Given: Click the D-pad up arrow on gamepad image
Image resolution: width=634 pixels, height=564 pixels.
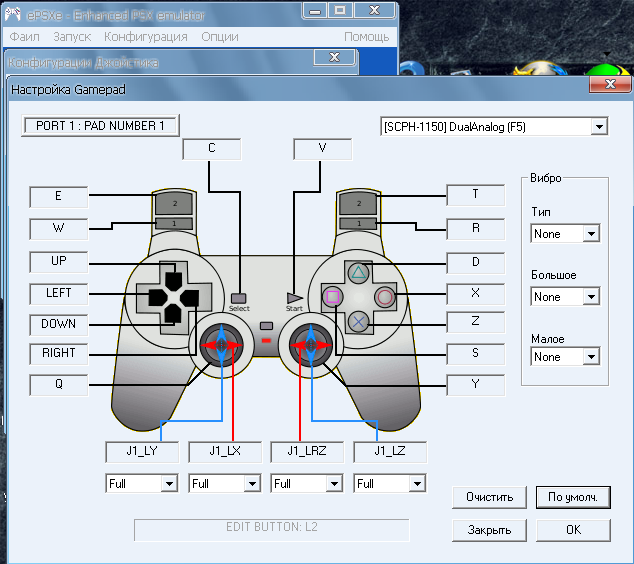Looking at the screenshot, I should 174,281.
